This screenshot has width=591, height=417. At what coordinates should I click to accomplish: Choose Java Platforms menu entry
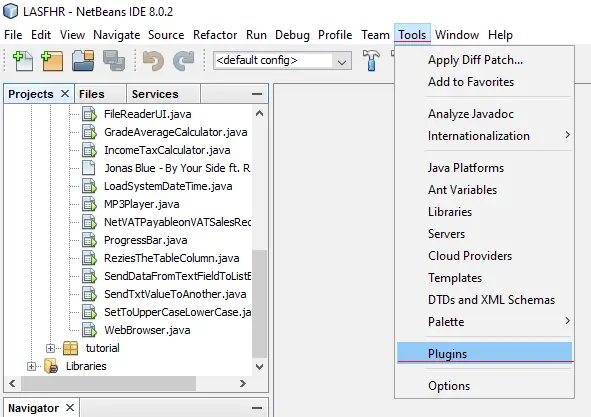484,167
